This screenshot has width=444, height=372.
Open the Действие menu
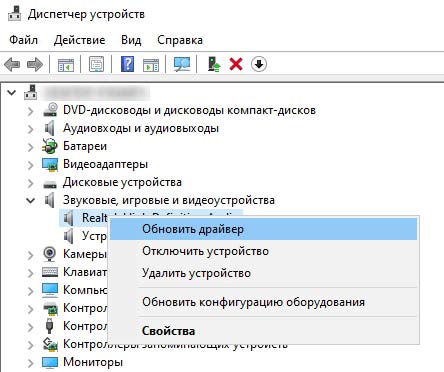[x=79, y=40]
